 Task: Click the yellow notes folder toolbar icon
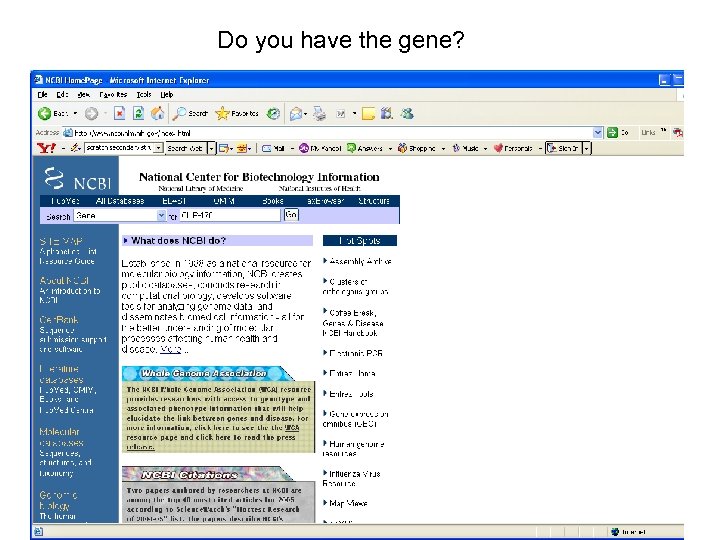[x=368, y=113]
